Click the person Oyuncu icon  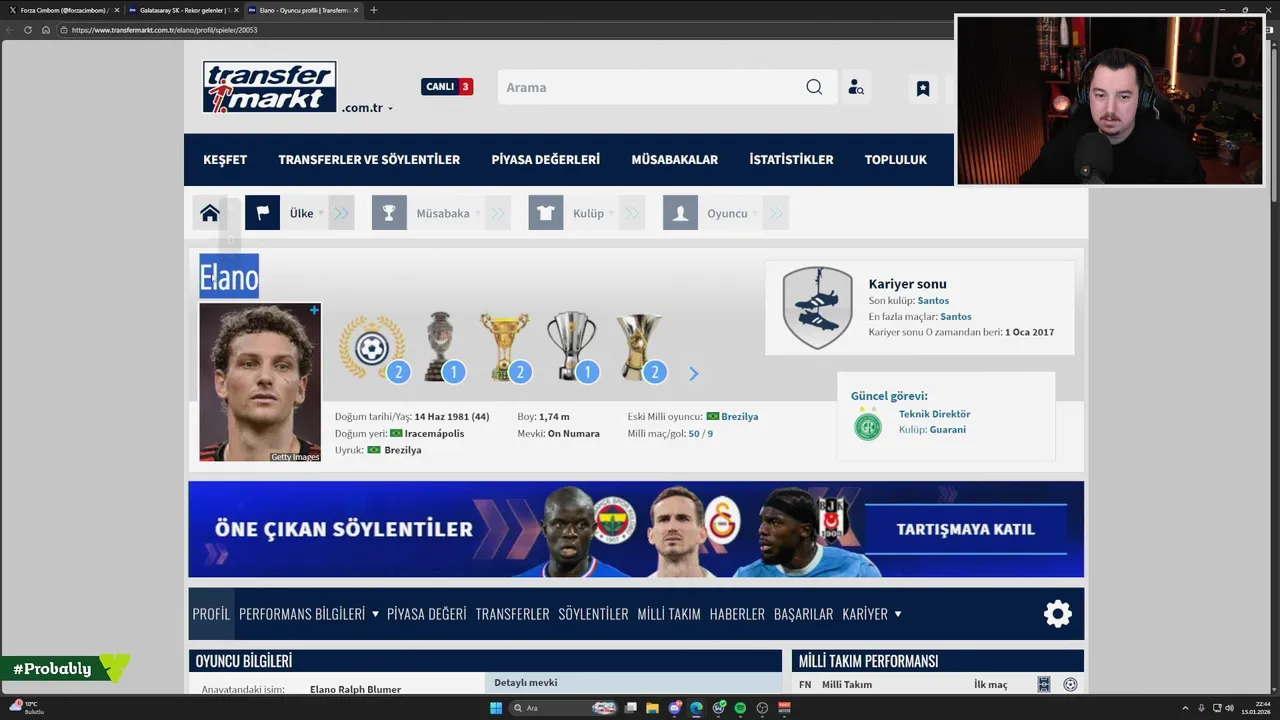point(680,213)
